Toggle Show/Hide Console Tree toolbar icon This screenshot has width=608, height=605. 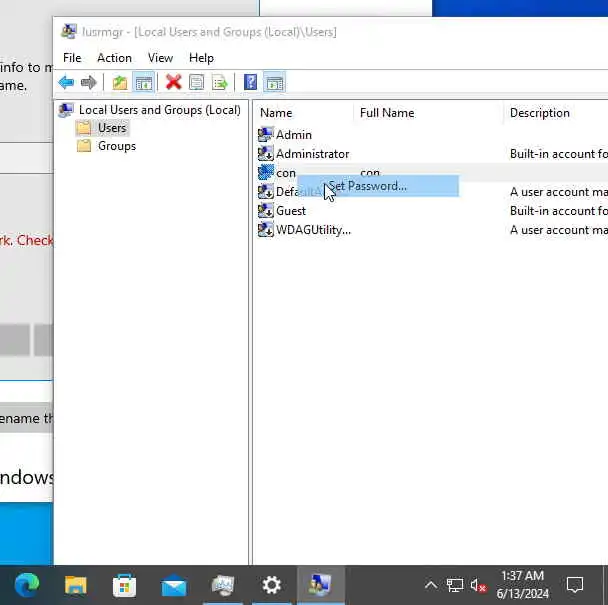tap(143, 83)
